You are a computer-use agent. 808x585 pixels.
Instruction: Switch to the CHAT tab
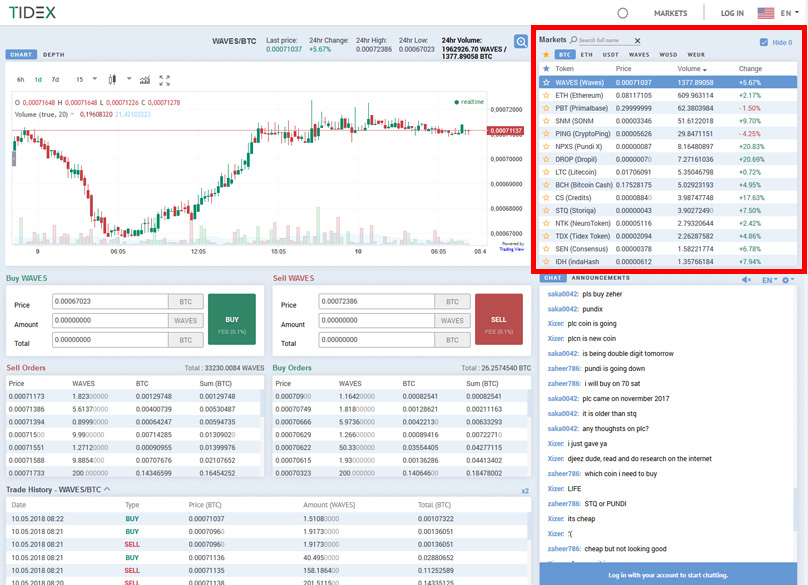[552, 278]
